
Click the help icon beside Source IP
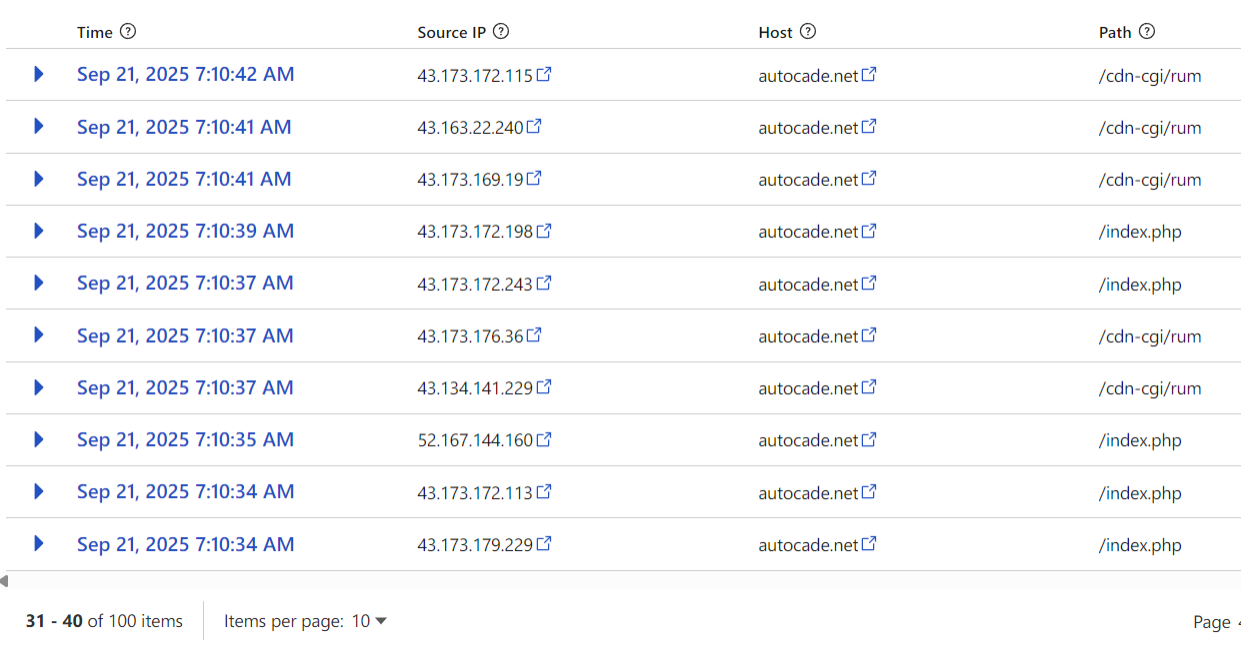pos(501,31)
